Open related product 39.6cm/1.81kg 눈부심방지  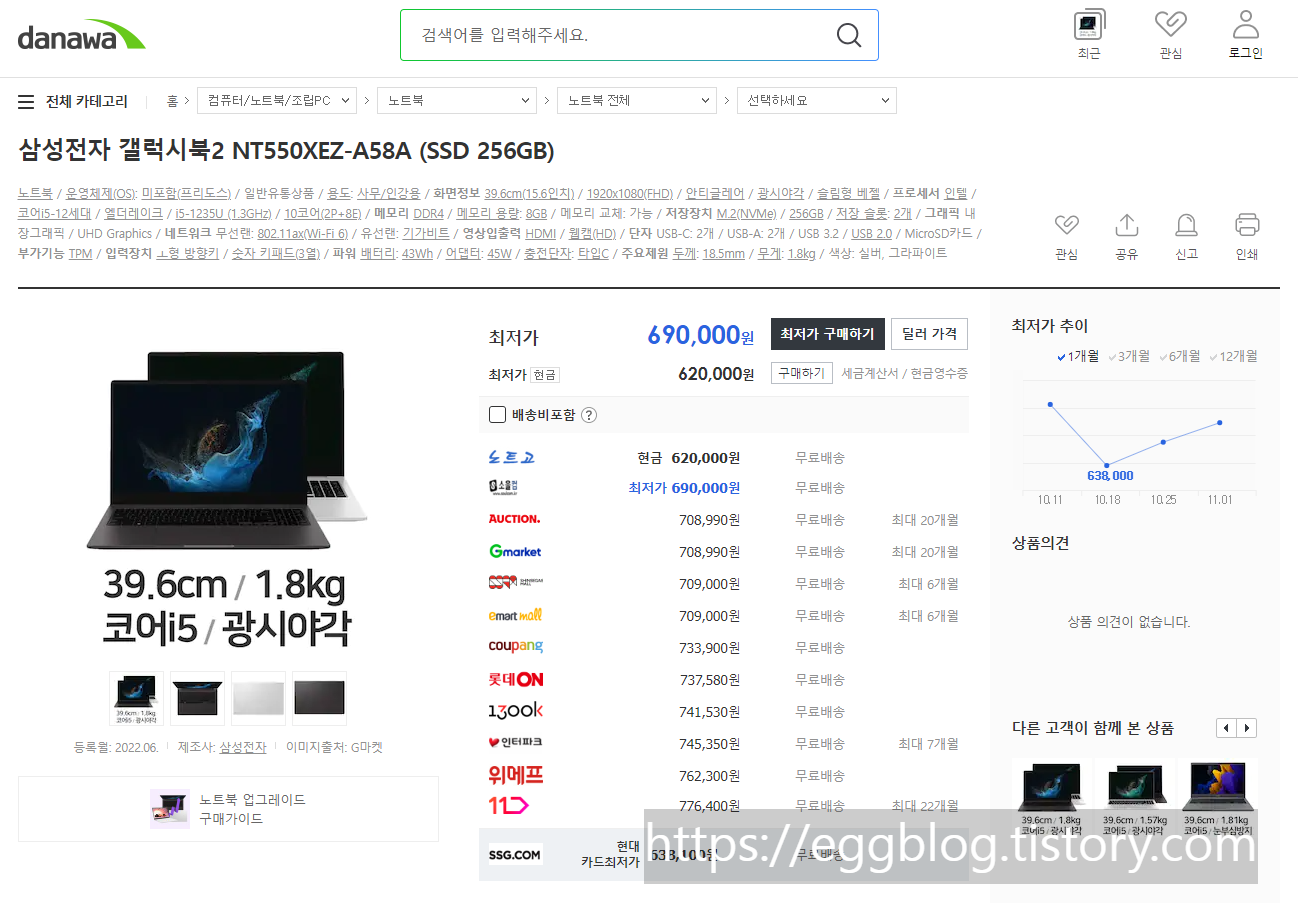(x=1216, y=797)
